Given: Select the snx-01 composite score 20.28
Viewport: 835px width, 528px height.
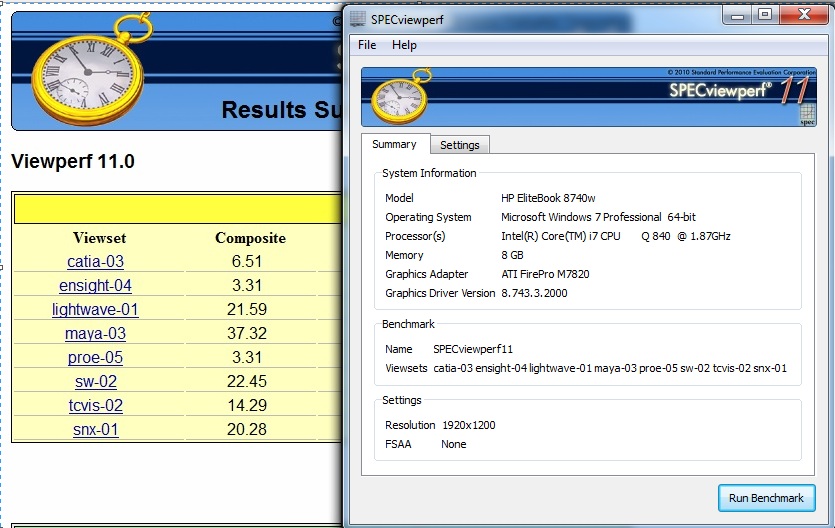Looking at the screenshot, I should [247, 429].
